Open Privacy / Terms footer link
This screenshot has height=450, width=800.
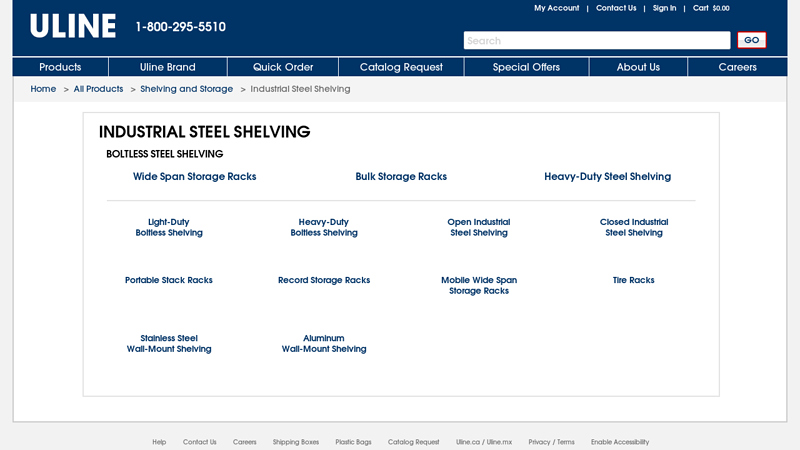[x=551, y=442]
